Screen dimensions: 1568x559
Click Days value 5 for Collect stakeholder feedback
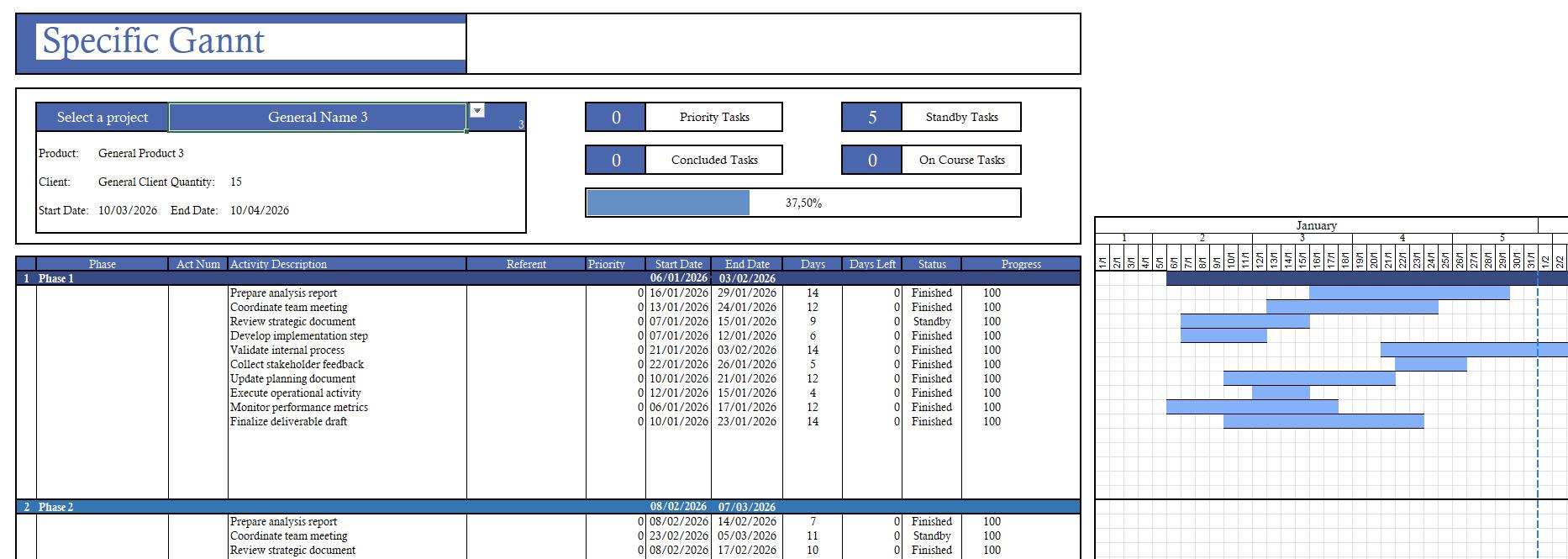[813, 364]
